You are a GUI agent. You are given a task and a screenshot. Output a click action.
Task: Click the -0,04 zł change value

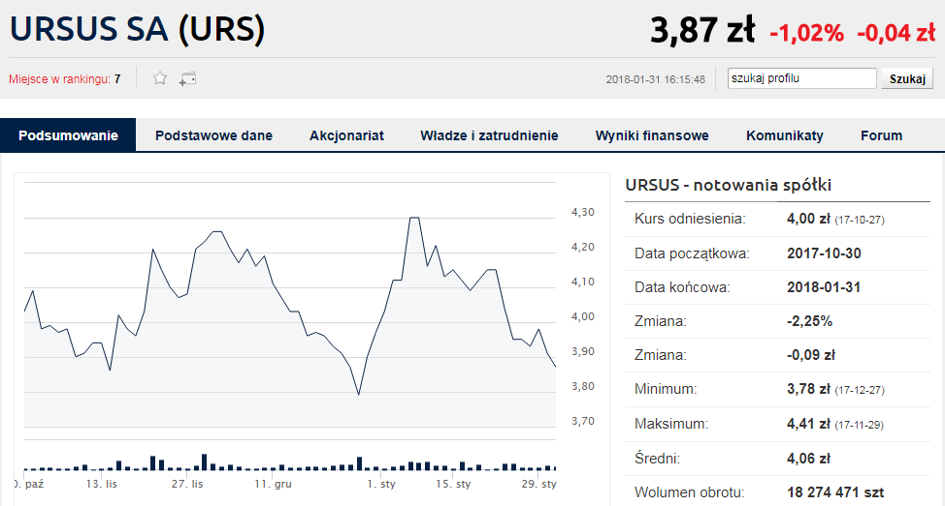click(896, 33)
